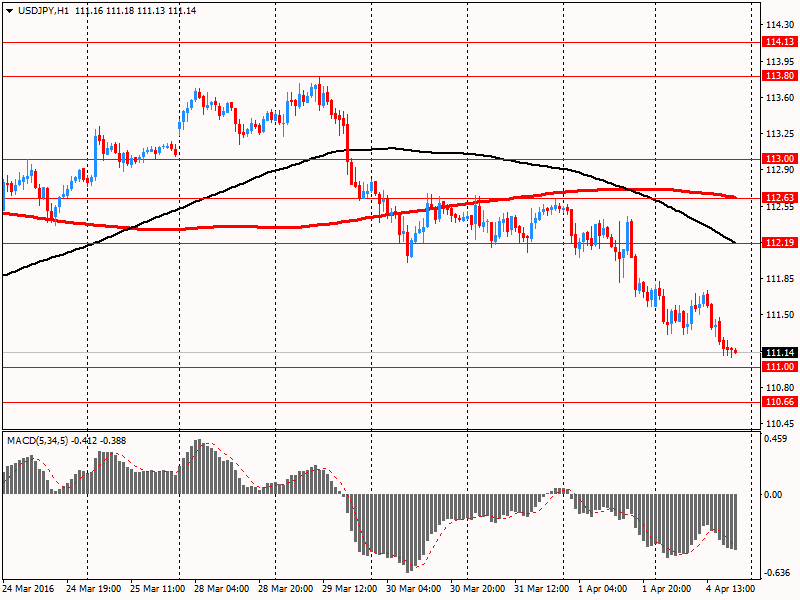Image resolution: width=800 pixels, height=600 pixels.
Task: Click the 24 Mar 2016 date label
Action: pos(29,589)
